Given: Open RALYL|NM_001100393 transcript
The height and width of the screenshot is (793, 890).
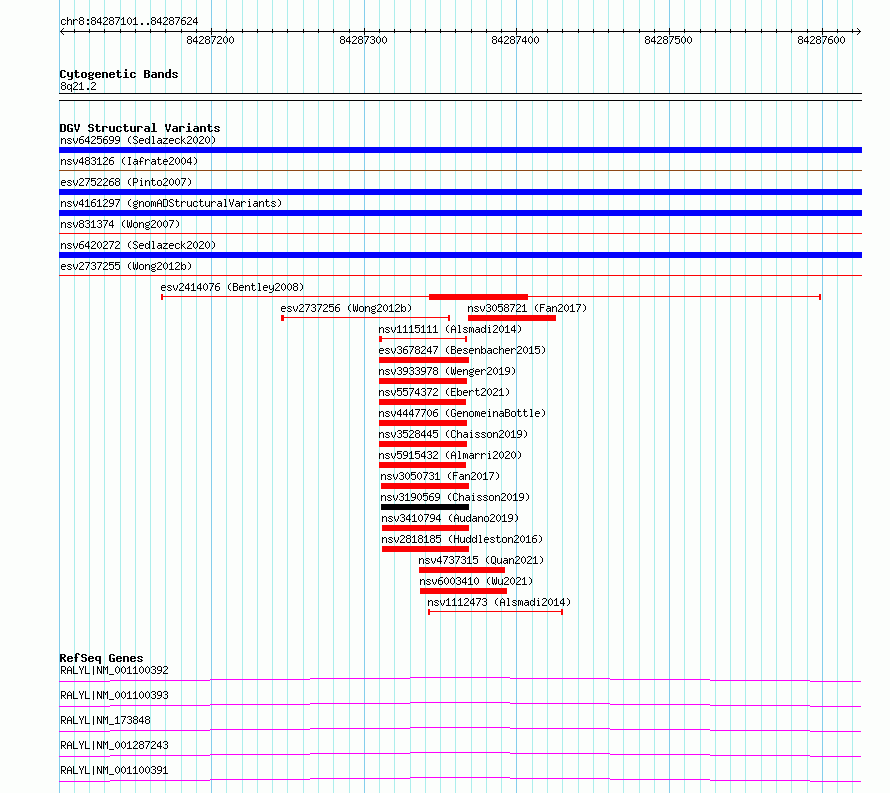Looking at the screenshot, I should click(114, 695).
